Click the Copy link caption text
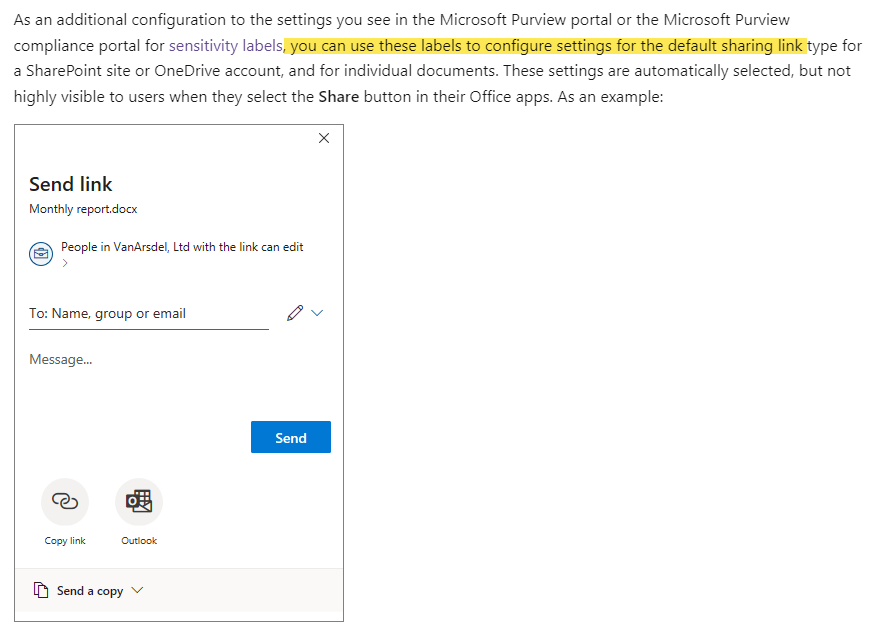Screen dimensions: 872x624 (x=64, y=540)
